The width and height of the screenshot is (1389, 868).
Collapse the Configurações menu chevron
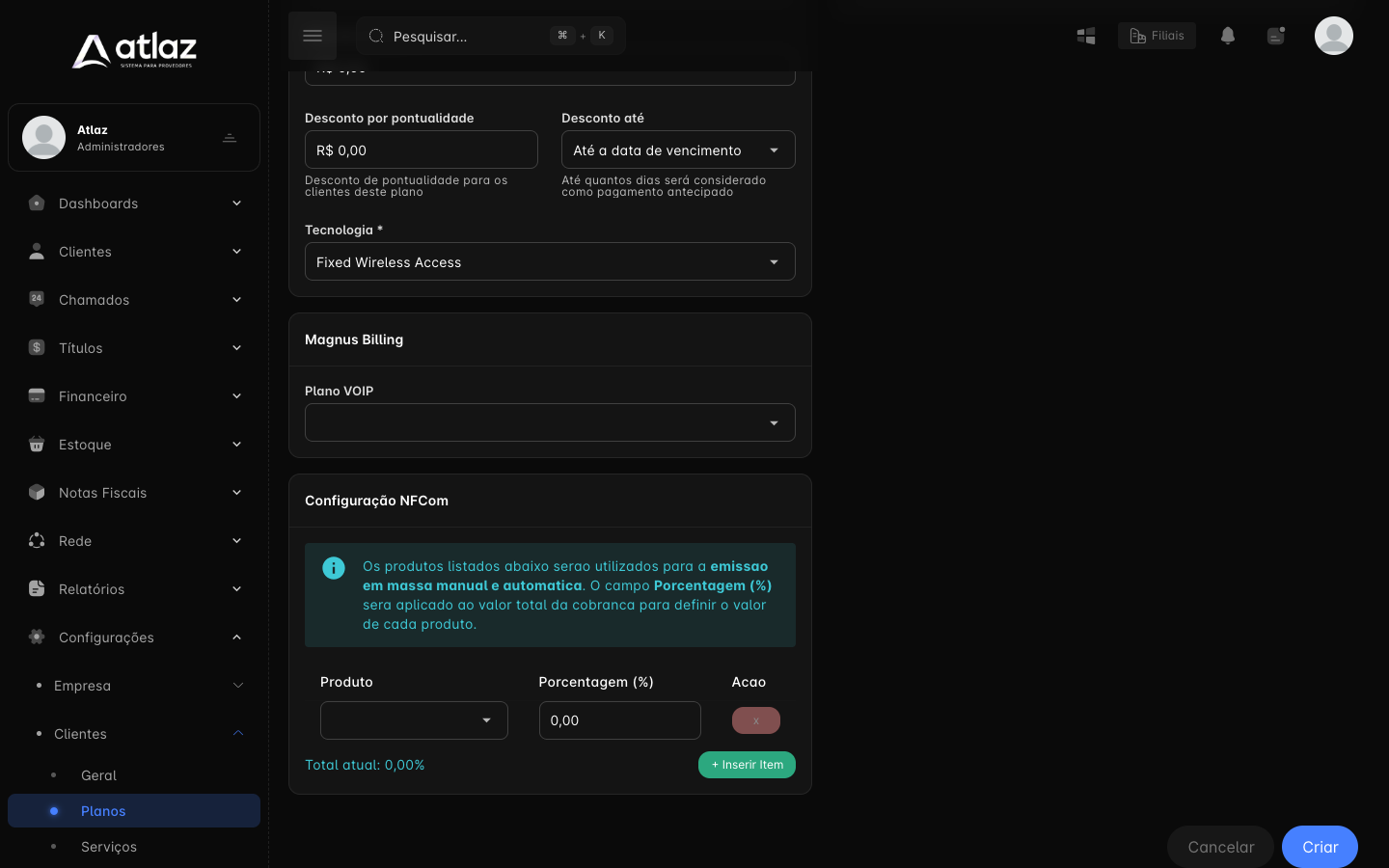click(237, 637)
